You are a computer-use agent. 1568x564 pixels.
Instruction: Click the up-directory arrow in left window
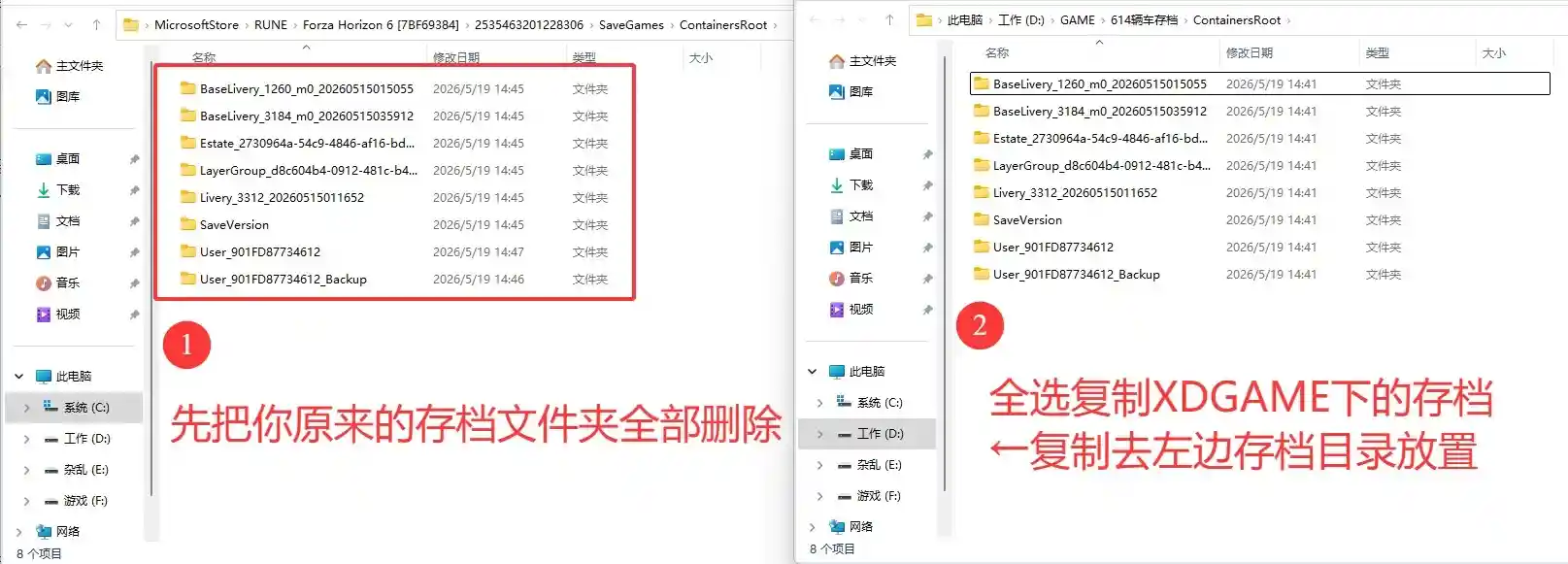tap(96, 24)
